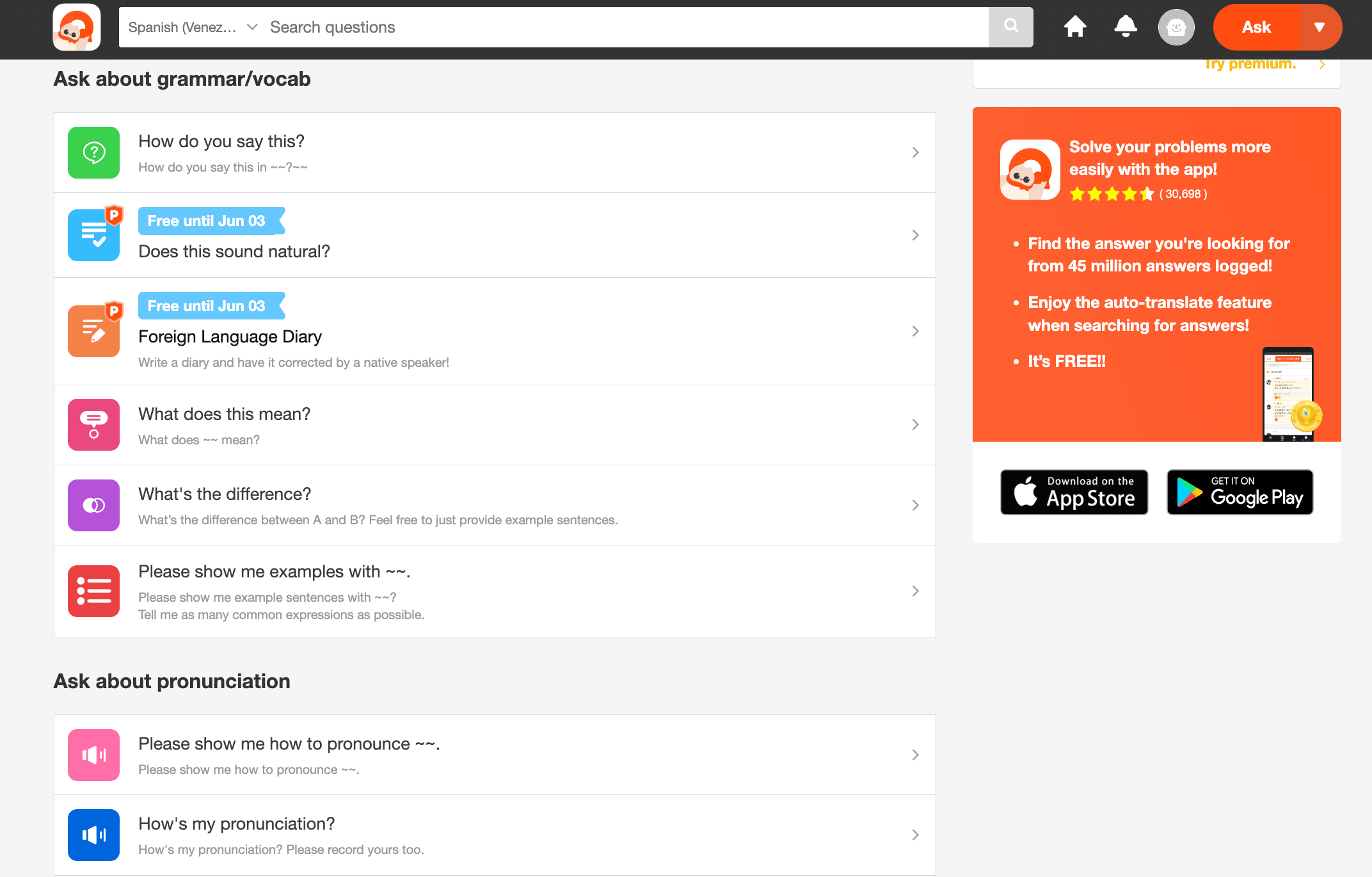Expand the Ask button dropdown arrow
The height and width of the screenshot is (877, 1372).
(x=1320, y=27)
